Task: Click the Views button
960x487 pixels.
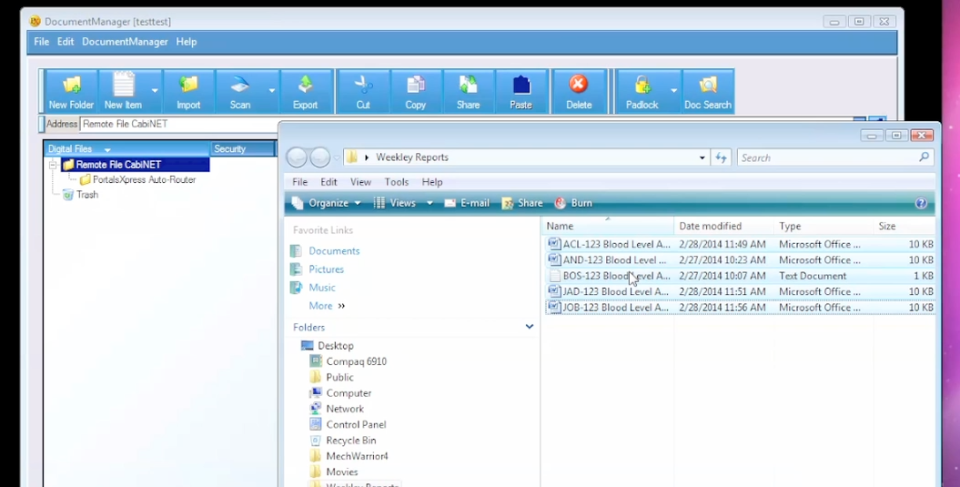Action: pos(395,203)
